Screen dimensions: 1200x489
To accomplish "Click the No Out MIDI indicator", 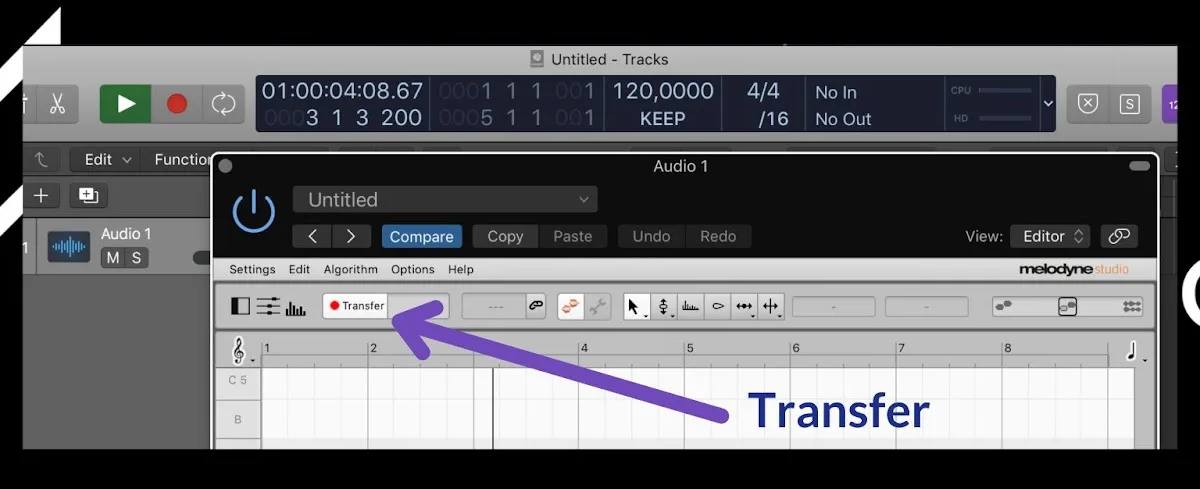I will click(x=843, y=118).
